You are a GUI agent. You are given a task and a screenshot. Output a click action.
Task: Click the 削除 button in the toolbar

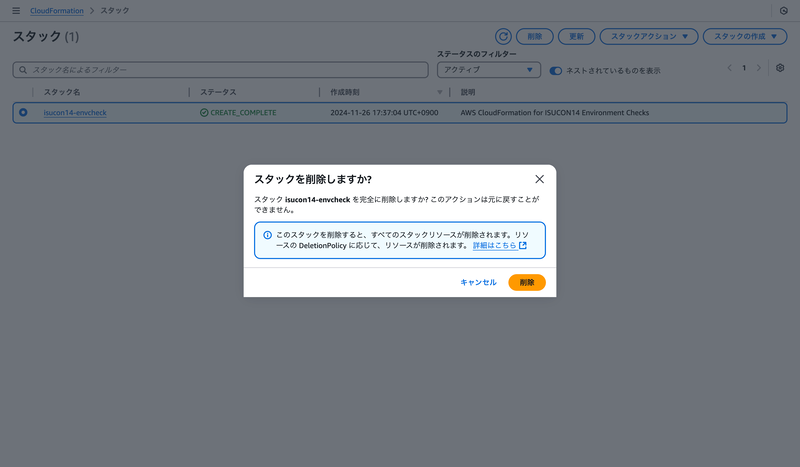point(535,36)
